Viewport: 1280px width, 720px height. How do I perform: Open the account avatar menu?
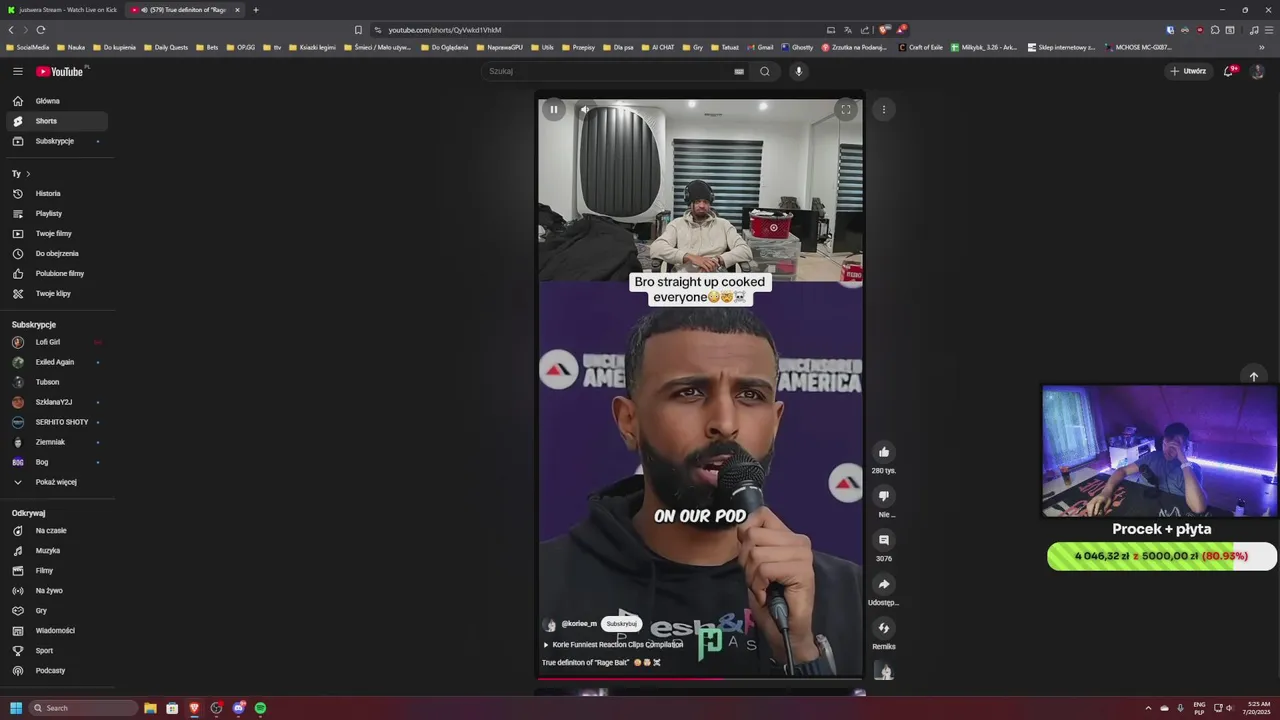click(x=1258, y=71)
